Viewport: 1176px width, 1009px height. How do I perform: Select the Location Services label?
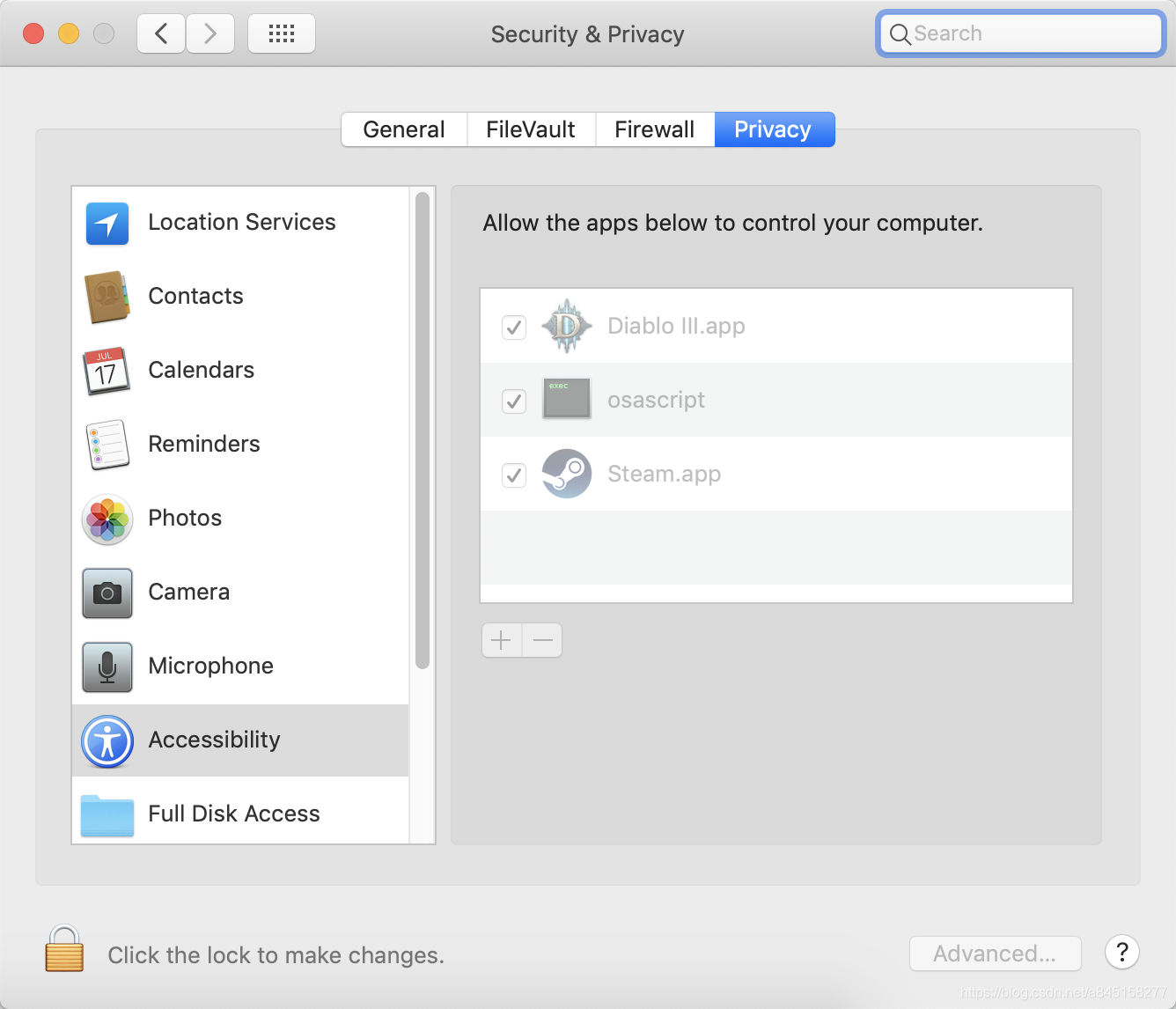click(242, 222)
